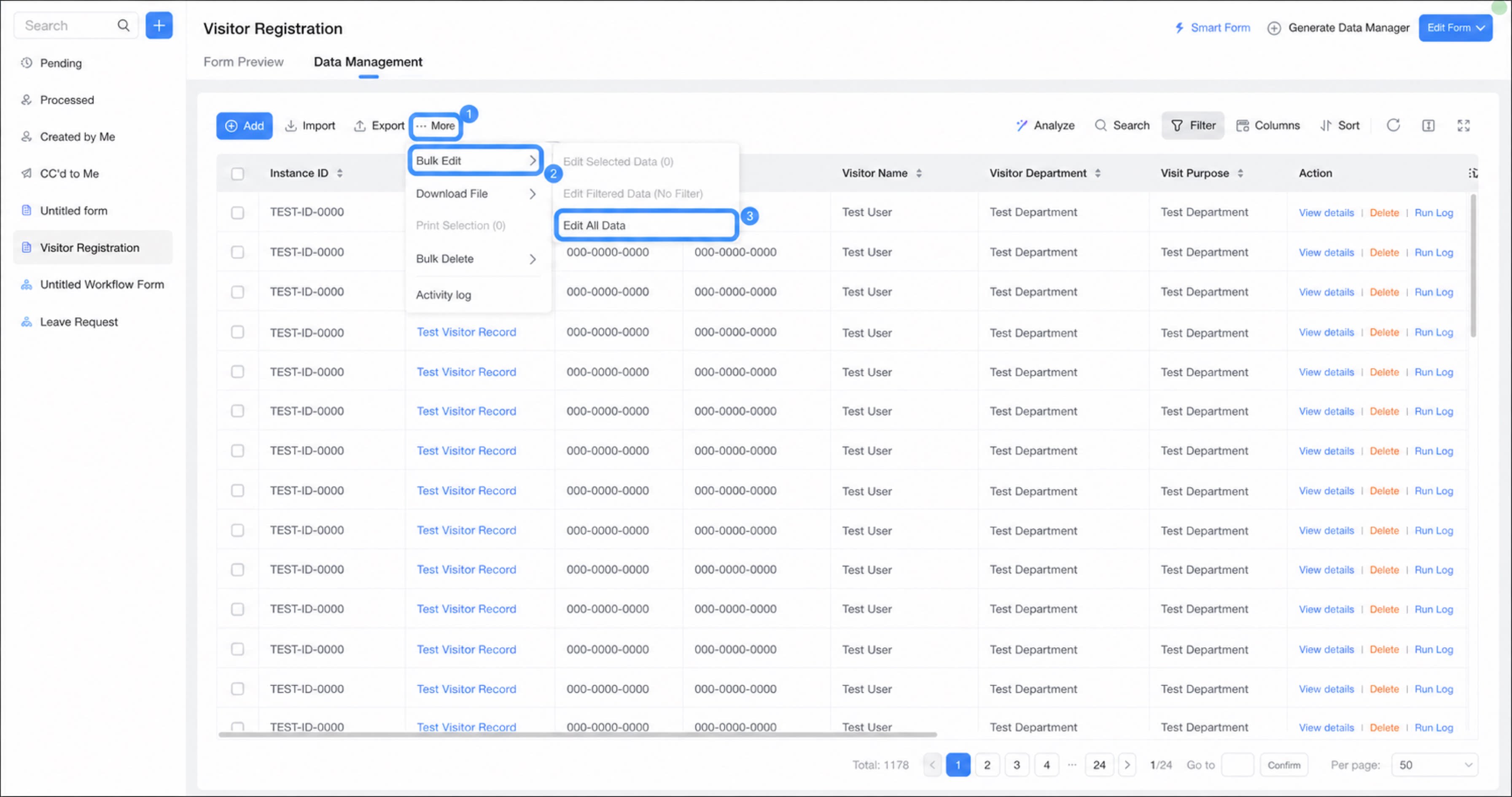Viewport: 1512px width, 797px height.
Task: Open the Per page 50 dropdown
Action: [x=1434, y=765]
